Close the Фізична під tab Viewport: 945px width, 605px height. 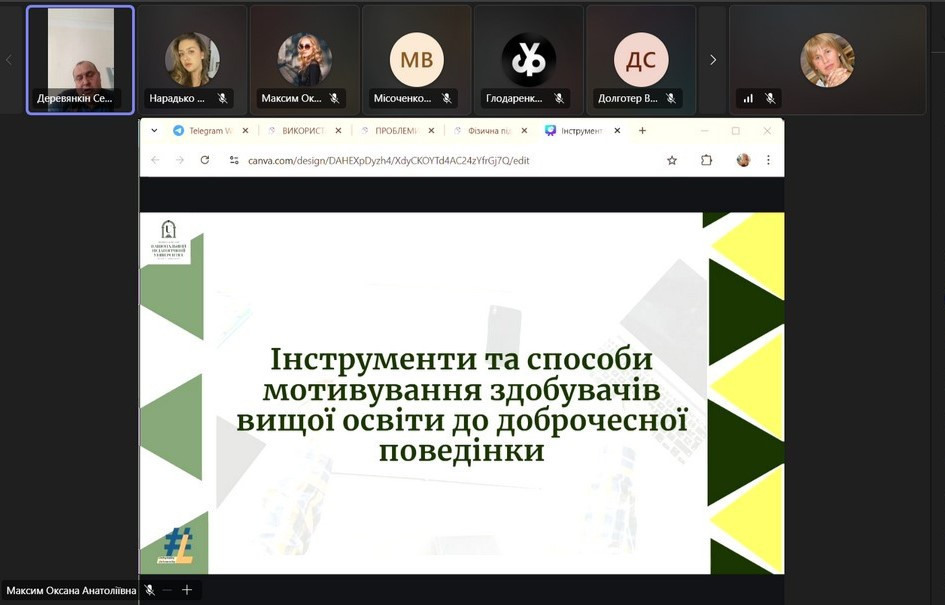[x=524, y=130]
